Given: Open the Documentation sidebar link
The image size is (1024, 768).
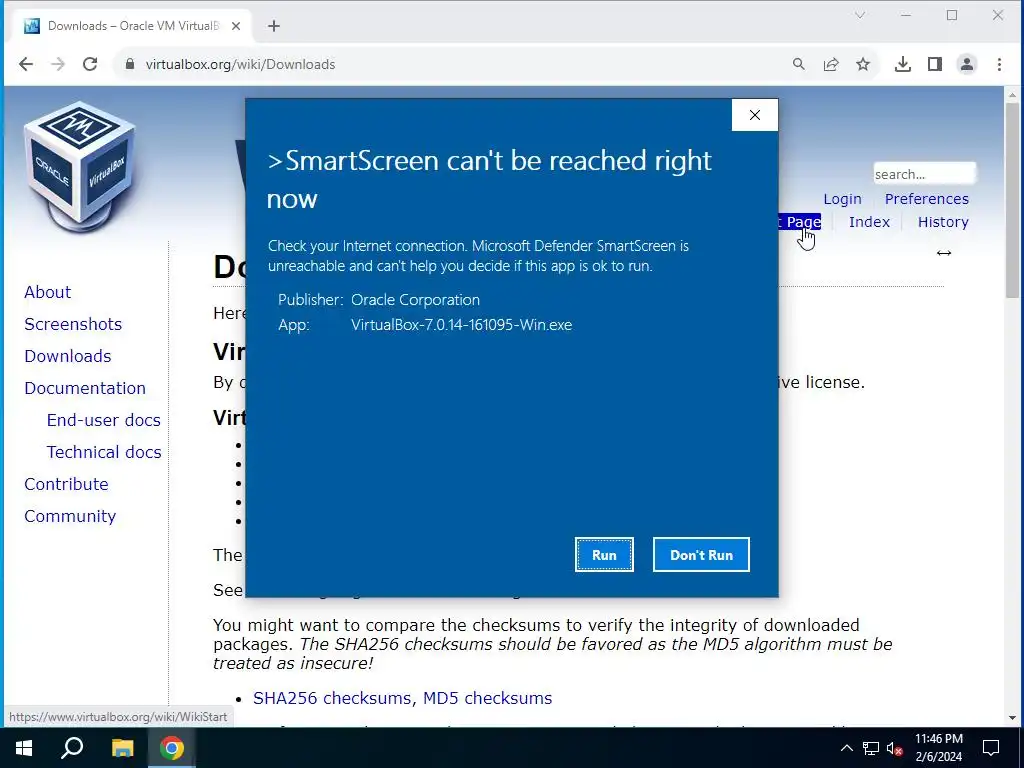Looking at the screenshot, I should pyautogui.click(x=85, y=388).
